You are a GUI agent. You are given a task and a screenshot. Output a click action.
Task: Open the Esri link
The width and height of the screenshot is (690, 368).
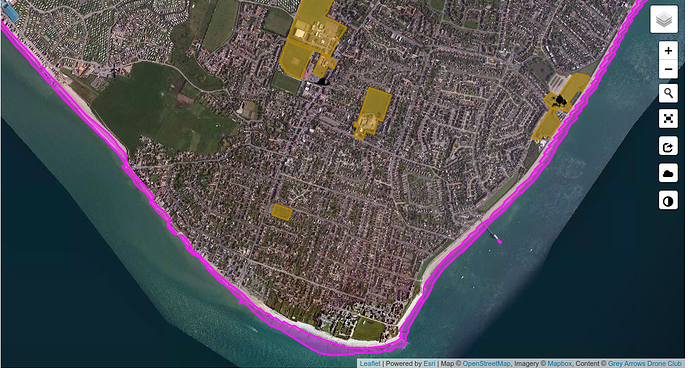[429, 364]
